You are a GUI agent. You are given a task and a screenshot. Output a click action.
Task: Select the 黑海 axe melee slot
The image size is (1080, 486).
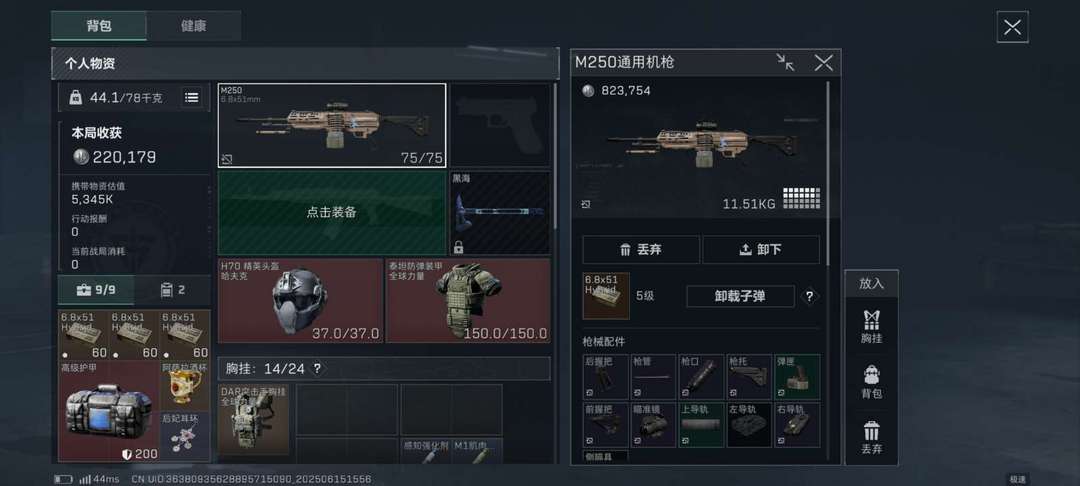click(x=501, y=213)
